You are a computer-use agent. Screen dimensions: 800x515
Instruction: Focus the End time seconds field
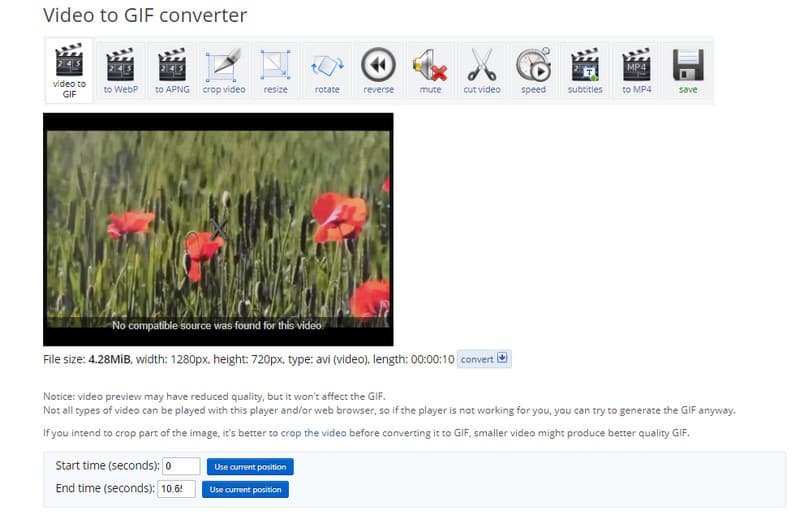[176, 488]
